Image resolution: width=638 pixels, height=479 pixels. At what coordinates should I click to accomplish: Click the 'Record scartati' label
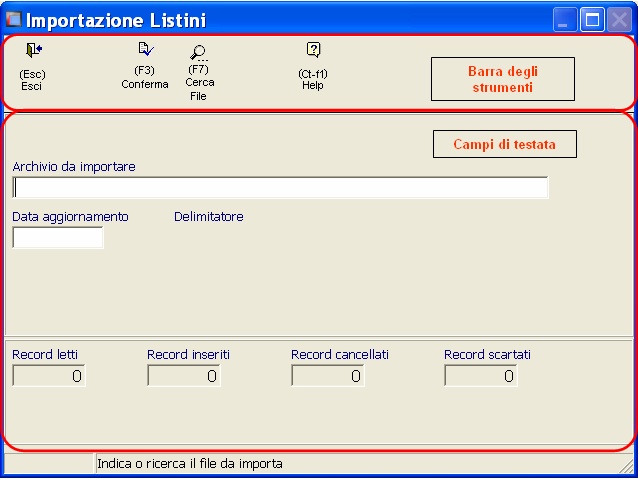pyautogui.click(x=487, y=354)
